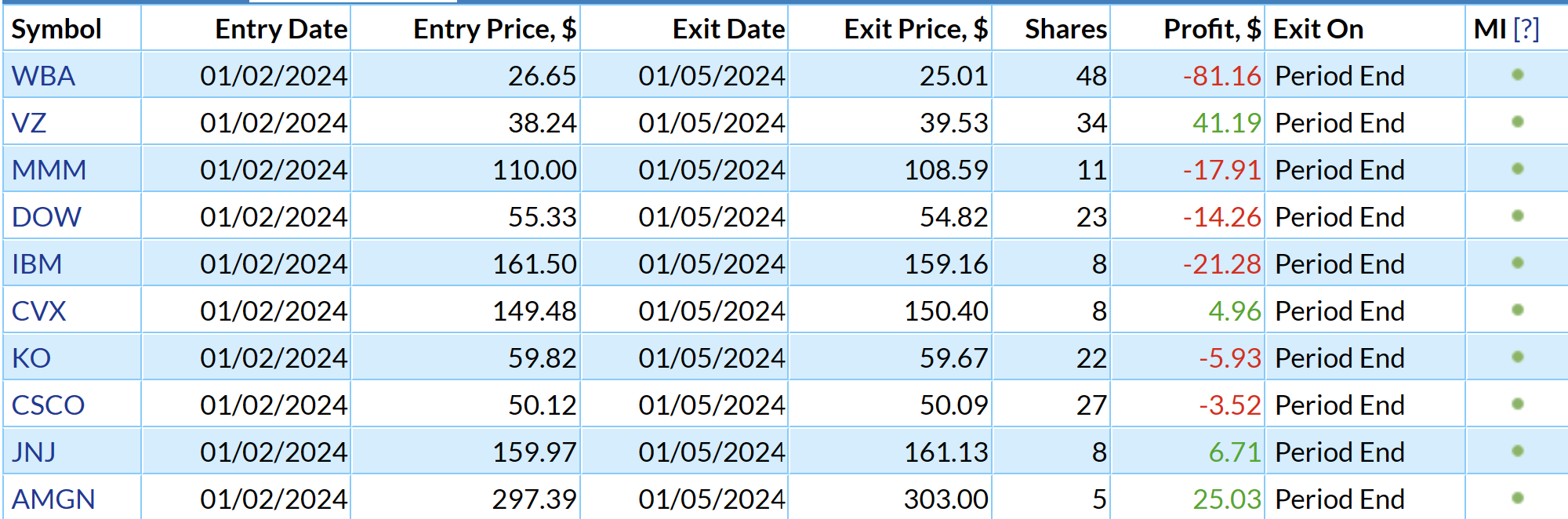Image resolution: width=1568 pixels, height=519 pixels.
Task: Click the MI indicator dot for WBA
Action: [x=1518, y=75]
